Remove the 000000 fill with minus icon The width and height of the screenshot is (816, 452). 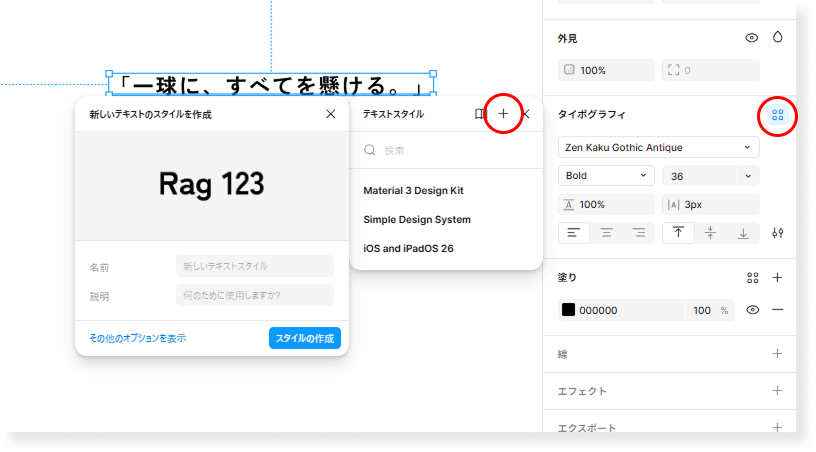[x=777, y=310]
